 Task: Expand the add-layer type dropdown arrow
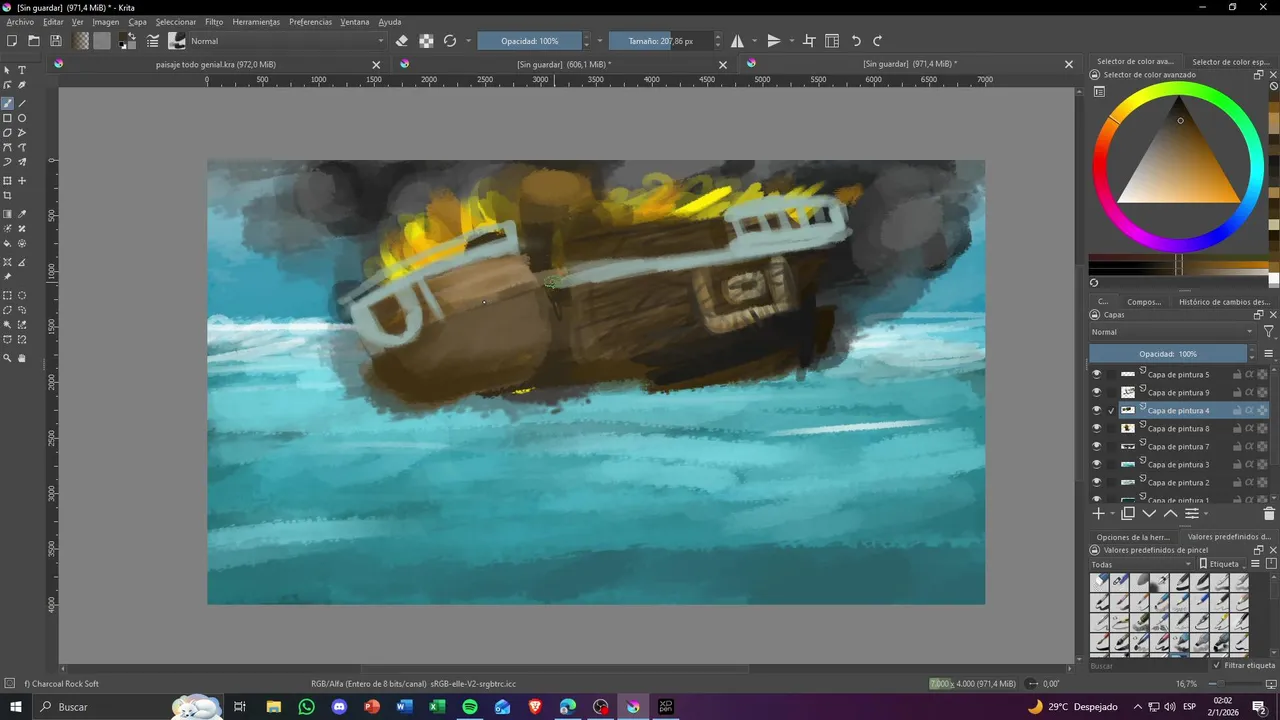1112,514
